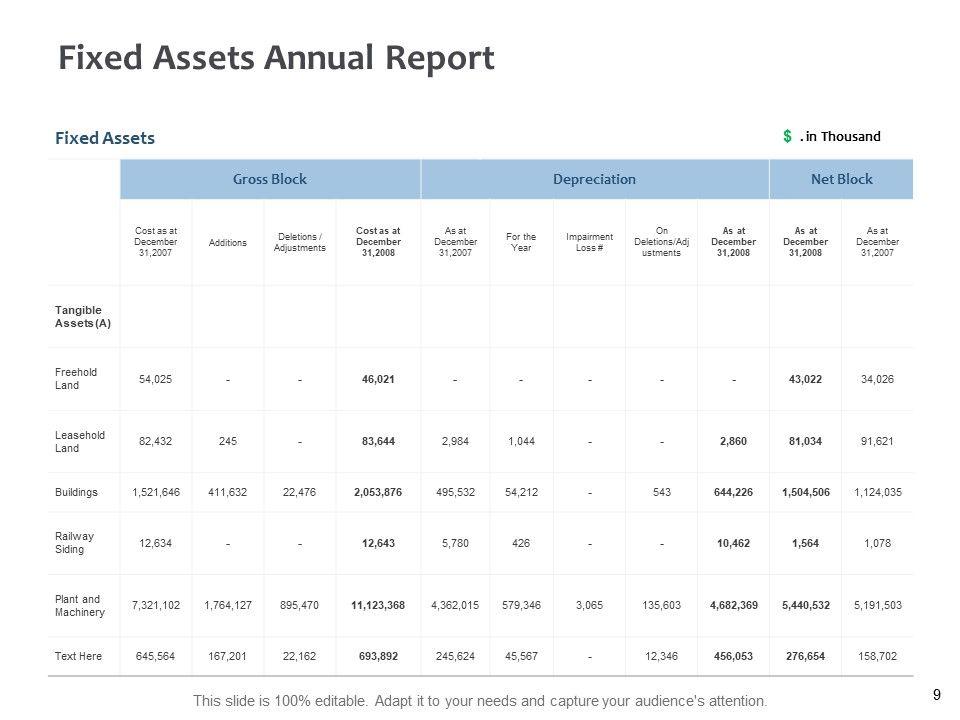Select the 'Additions' column header
This screenshot has height=720, width=960.
point(227,242)
